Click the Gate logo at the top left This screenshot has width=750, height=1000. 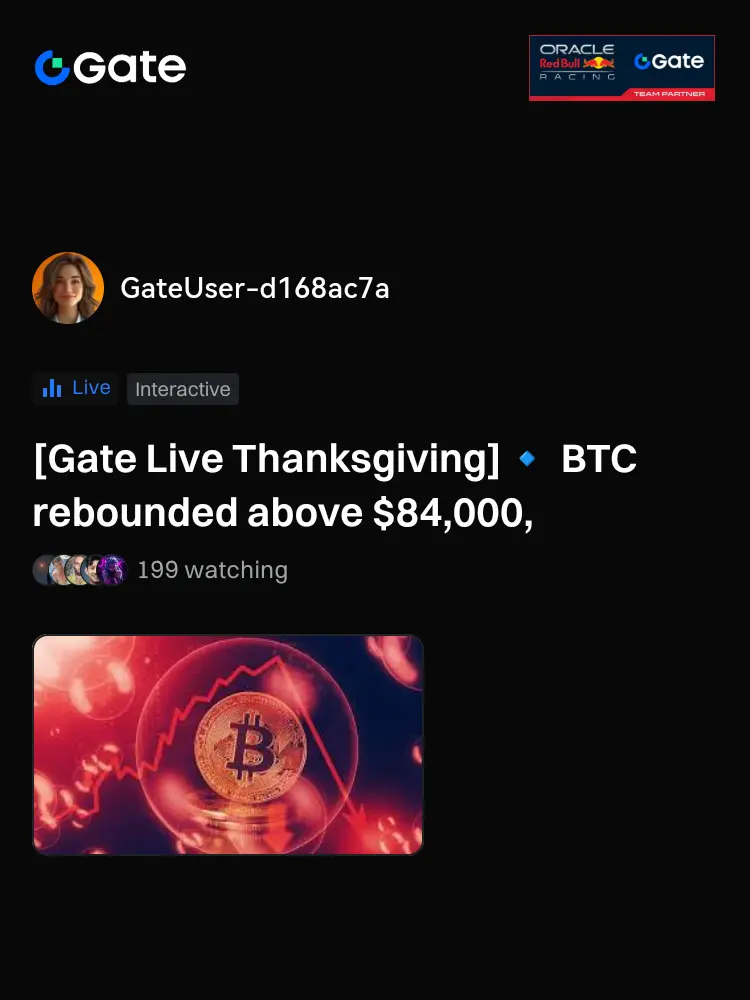tap(110, 67)
